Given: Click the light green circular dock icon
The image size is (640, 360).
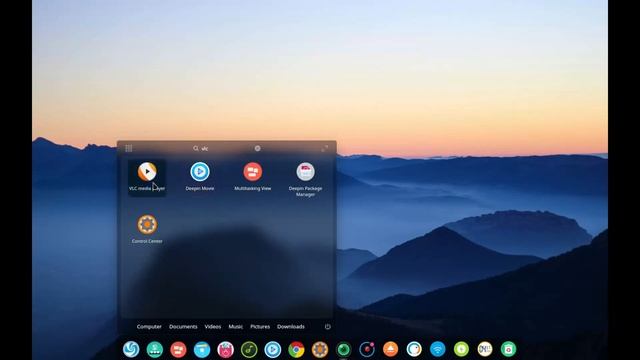Looking at the screenshot, I should click(x=461, y=349).
